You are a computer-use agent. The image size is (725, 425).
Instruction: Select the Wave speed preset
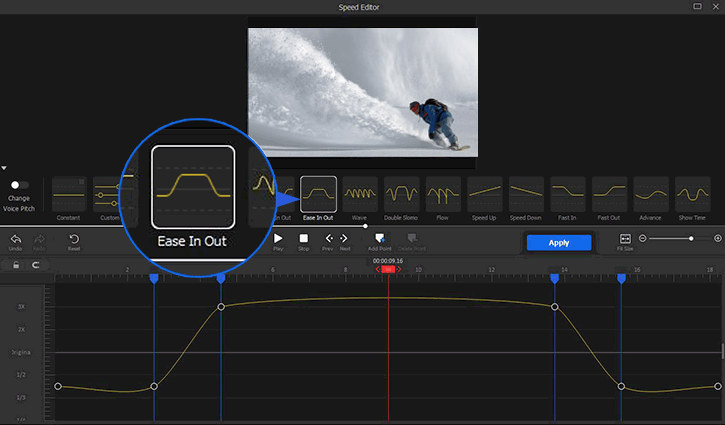pyautogui.click(x=360, y=193)
